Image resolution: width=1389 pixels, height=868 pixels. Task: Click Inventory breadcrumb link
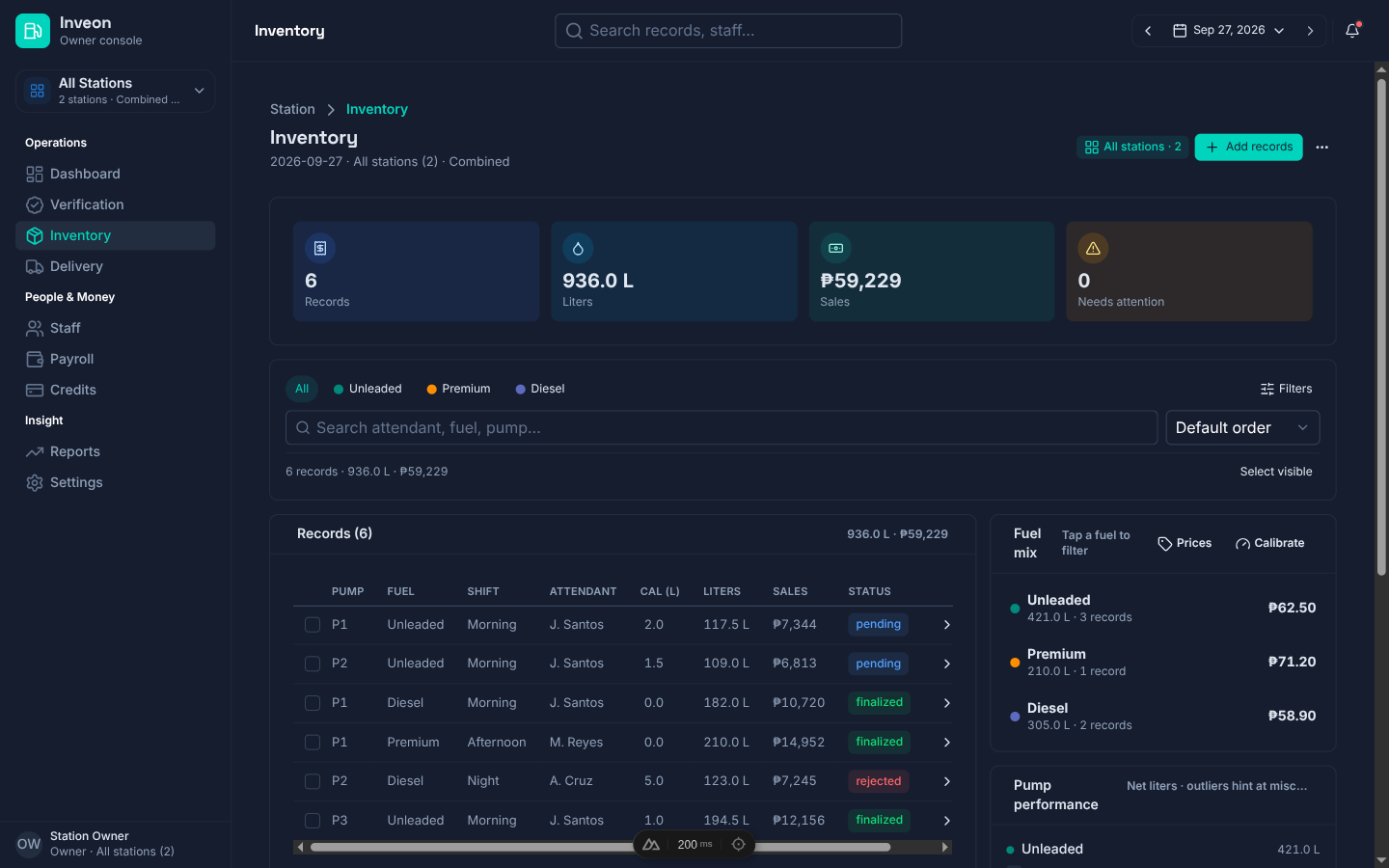coord(377,109)
